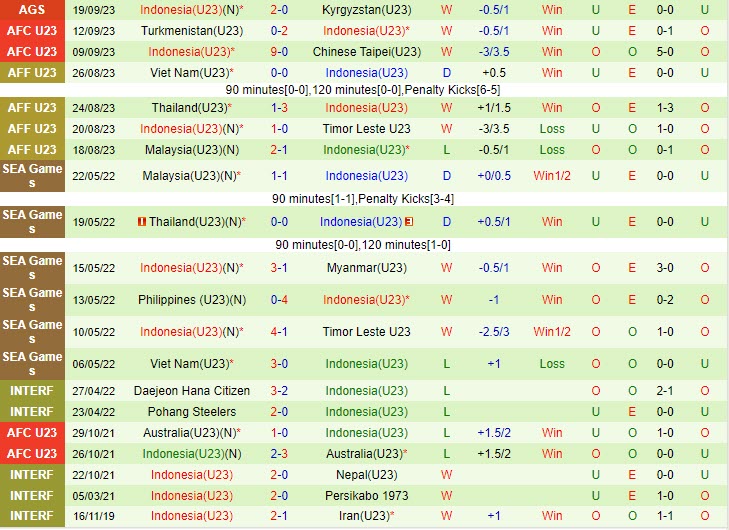Open the 0-4 score on 13/05/22
Image resolution: width=729 pixels, height=530 pixels.
279,300
